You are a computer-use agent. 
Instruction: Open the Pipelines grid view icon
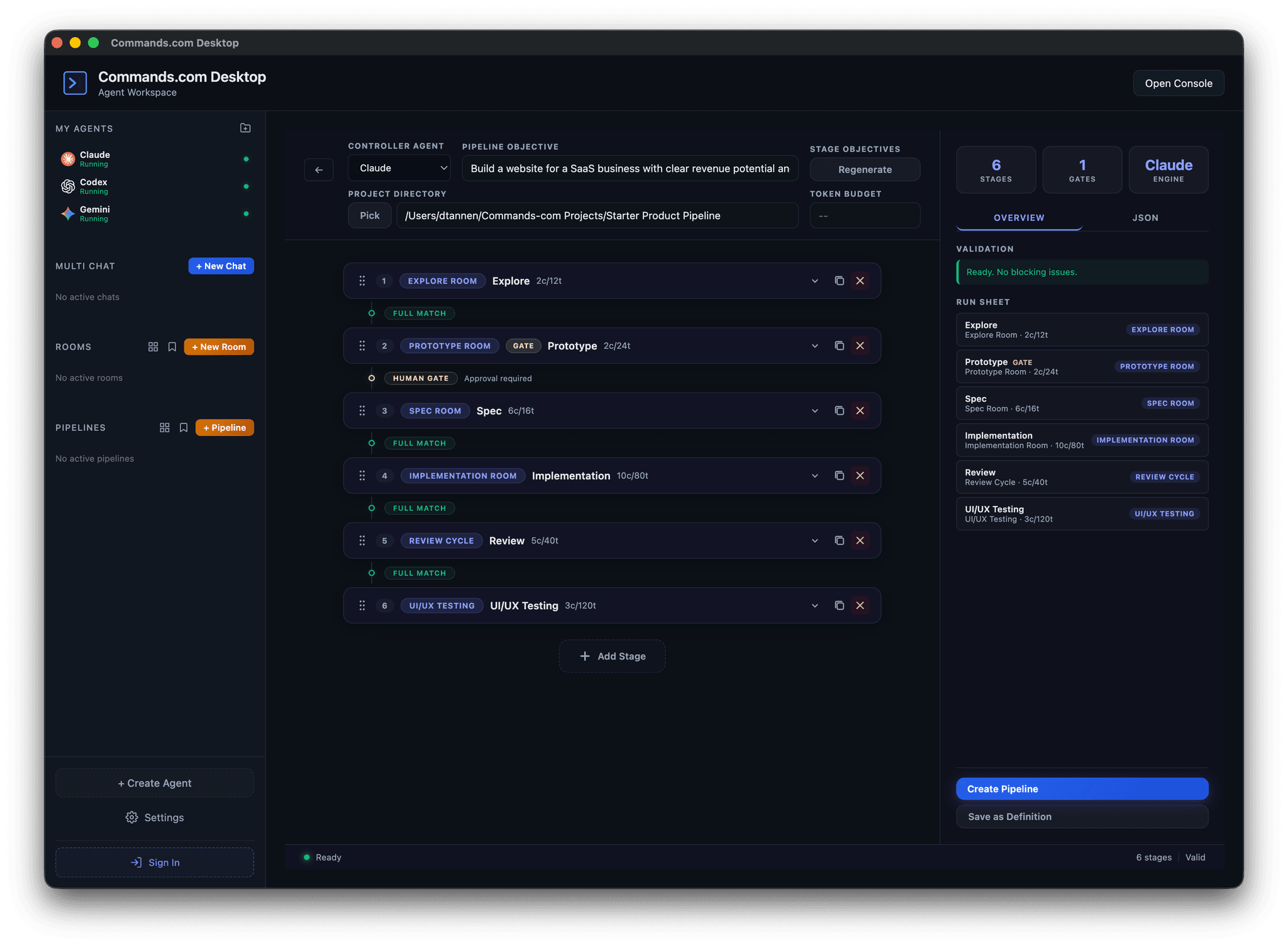point(165,428)
